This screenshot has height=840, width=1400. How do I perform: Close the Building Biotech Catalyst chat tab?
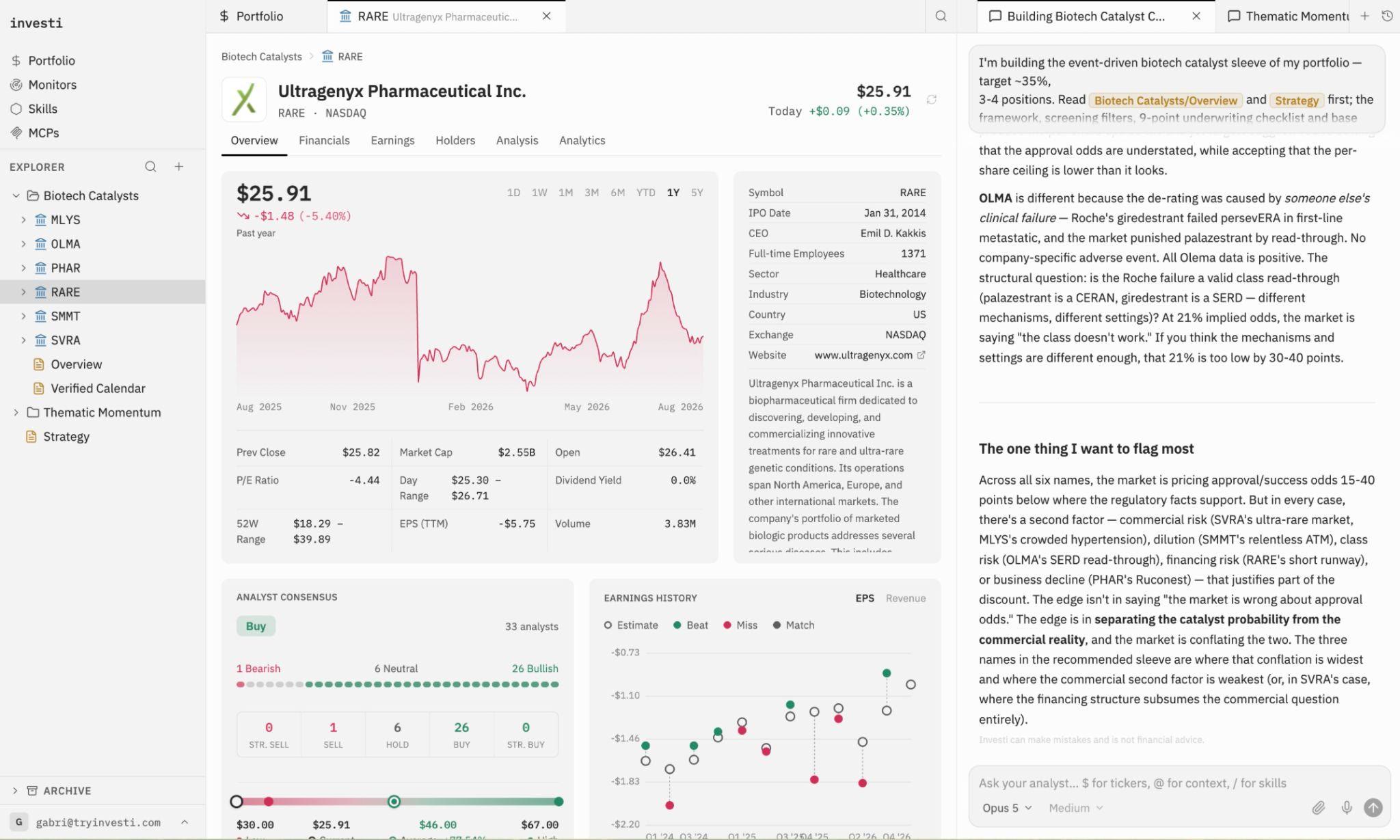[x=1196, y=16]
